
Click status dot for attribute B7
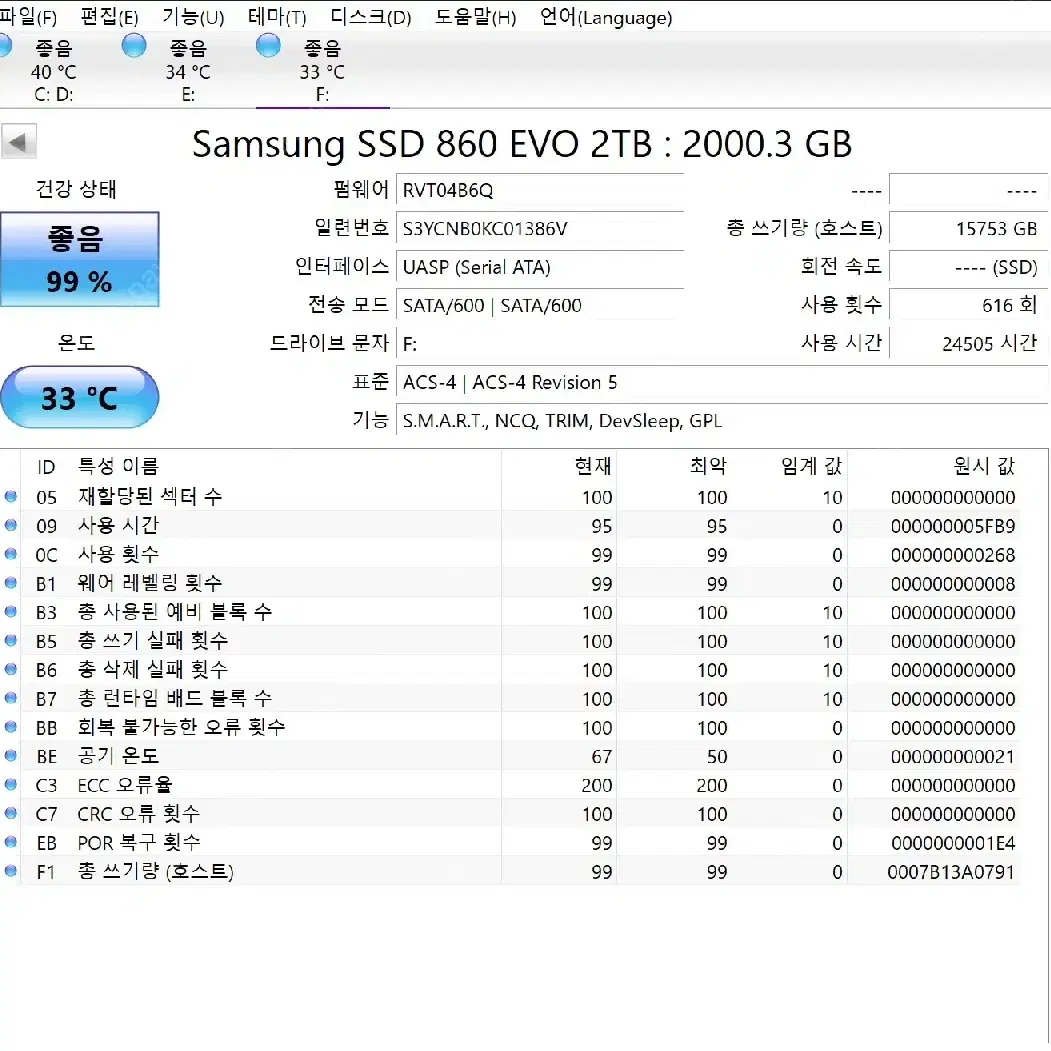(x=11, y=698)
